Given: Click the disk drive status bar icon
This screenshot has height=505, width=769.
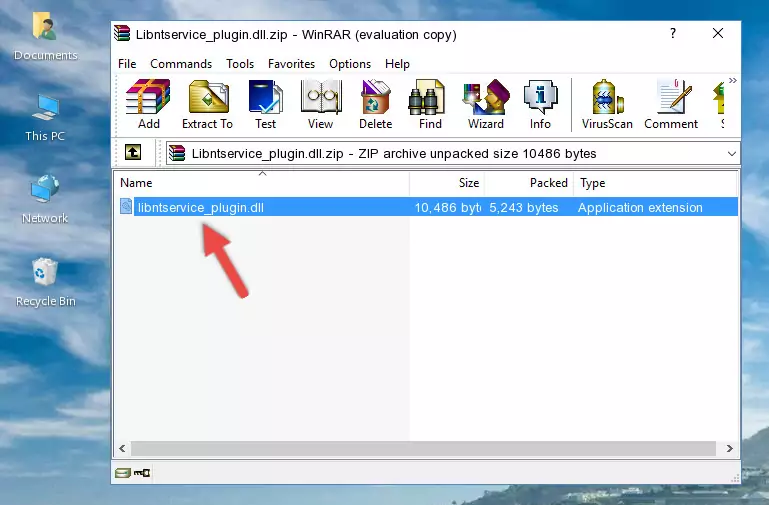Looking at the screenshot, I should [x=123, y=473].
